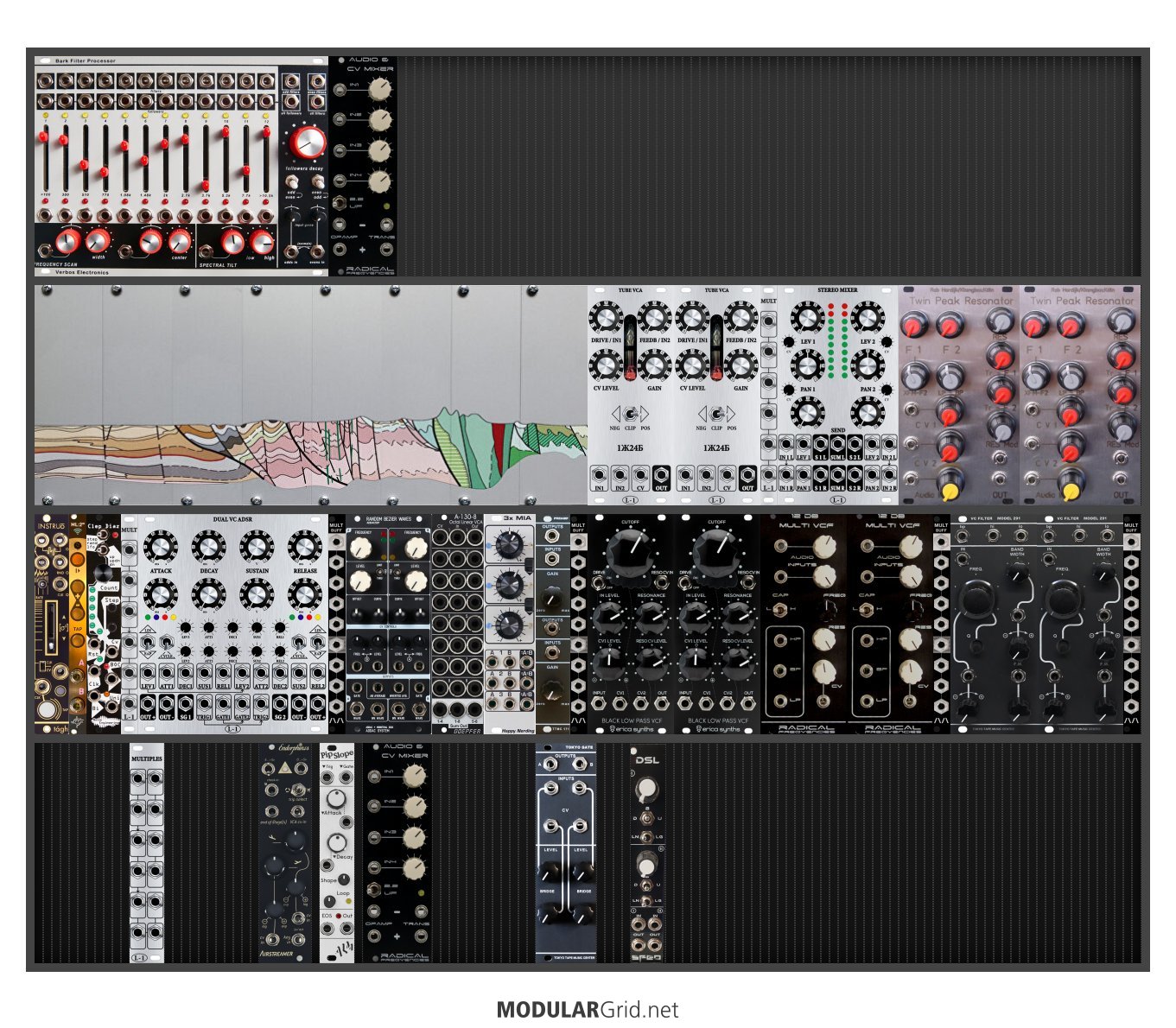Click the Bark Filter evens in jack
Viewport: 1176px width, 1028px height.
(317, 253)
